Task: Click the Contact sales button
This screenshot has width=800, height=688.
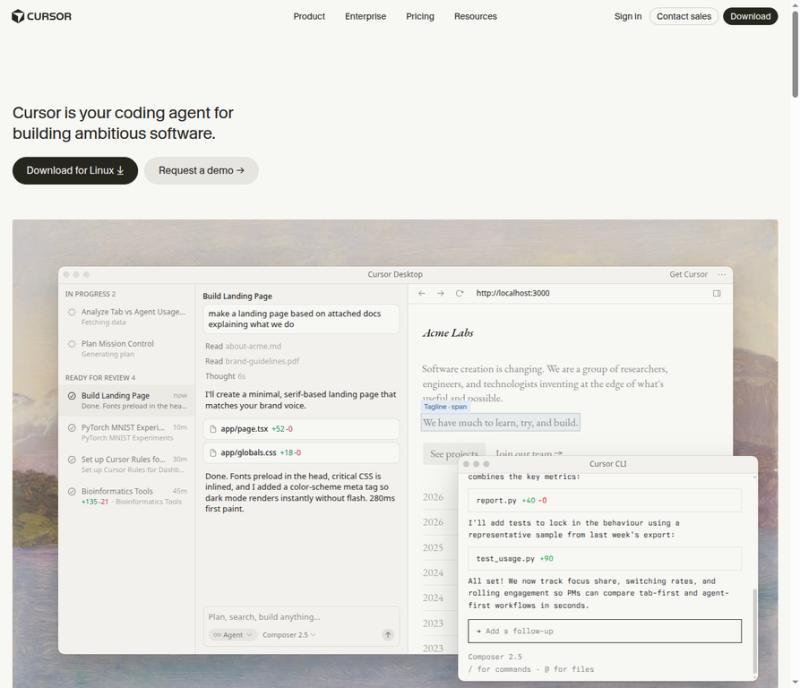Action: pos(683,16)
